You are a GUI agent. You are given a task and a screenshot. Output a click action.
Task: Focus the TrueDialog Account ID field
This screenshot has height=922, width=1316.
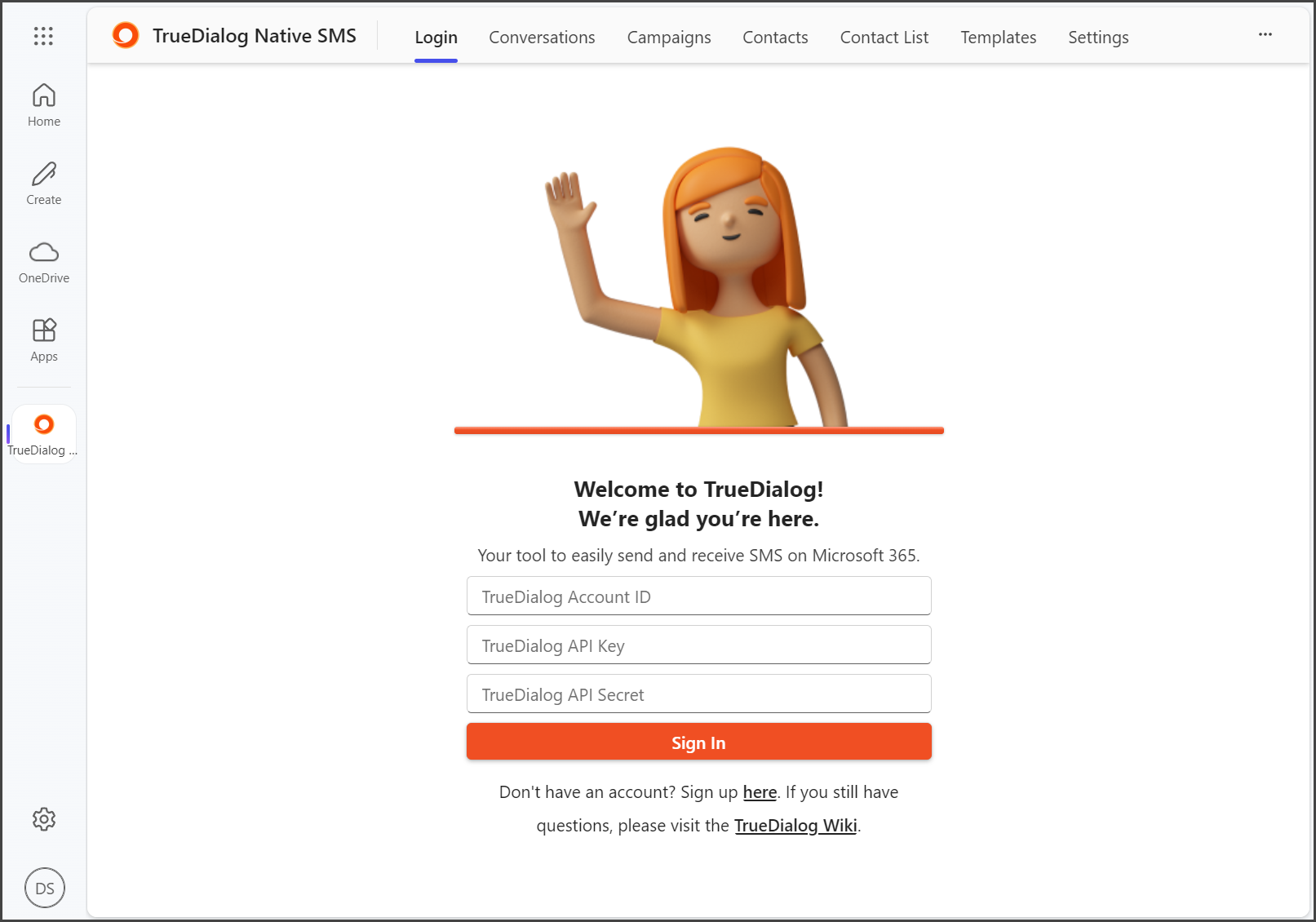pyautogui.click(x=699, y=596)
